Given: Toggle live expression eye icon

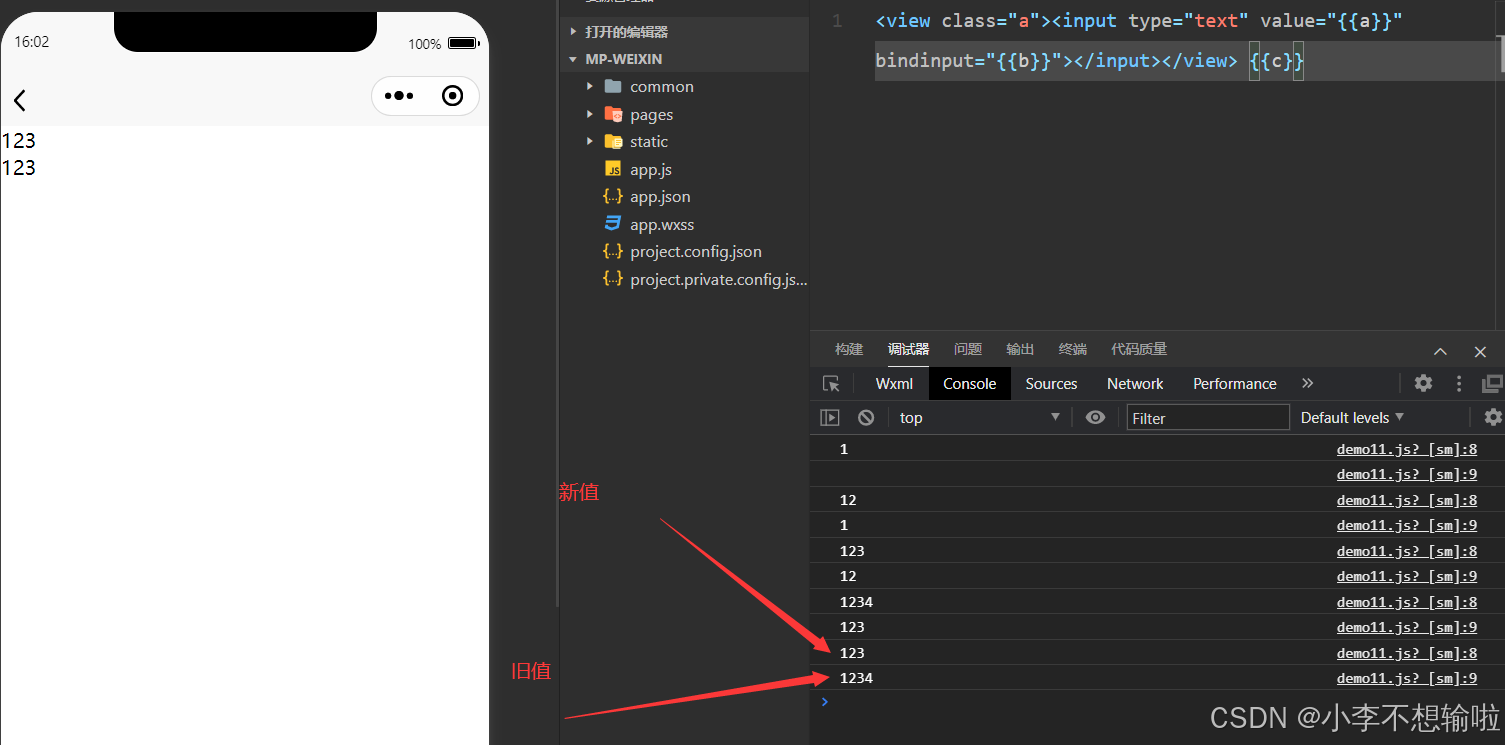Looking at the screenshot, I should coord(1095,417).
